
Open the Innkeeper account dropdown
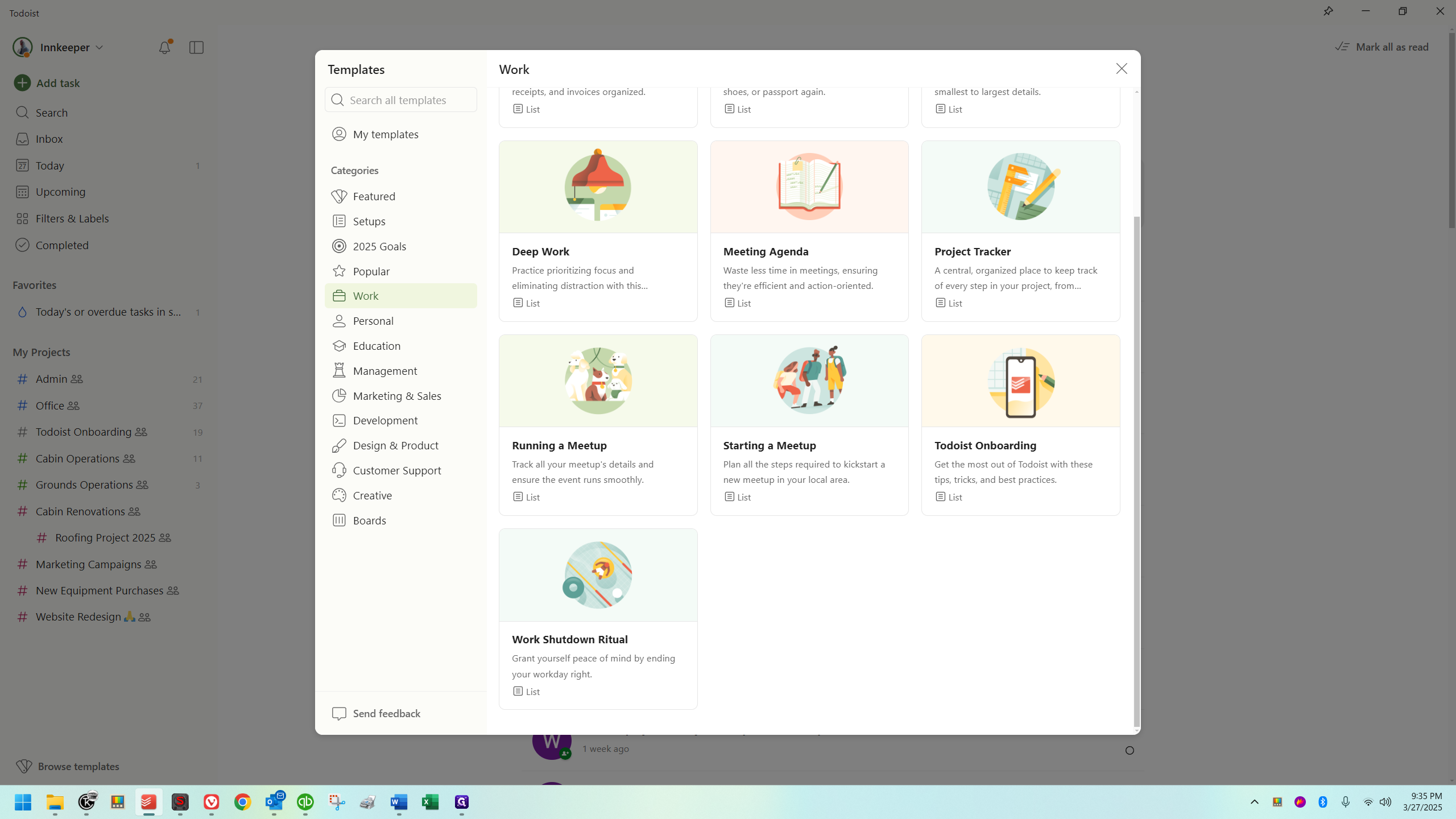(x=59, y=47)
